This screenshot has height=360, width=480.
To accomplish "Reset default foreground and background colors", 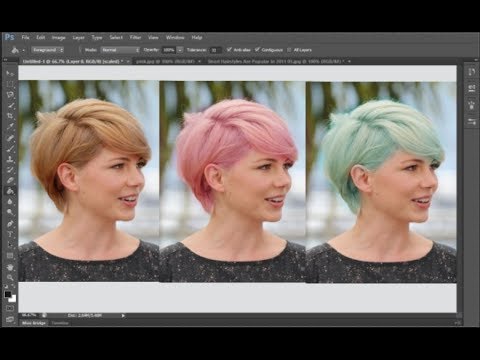I will click(x=6, y=286).
